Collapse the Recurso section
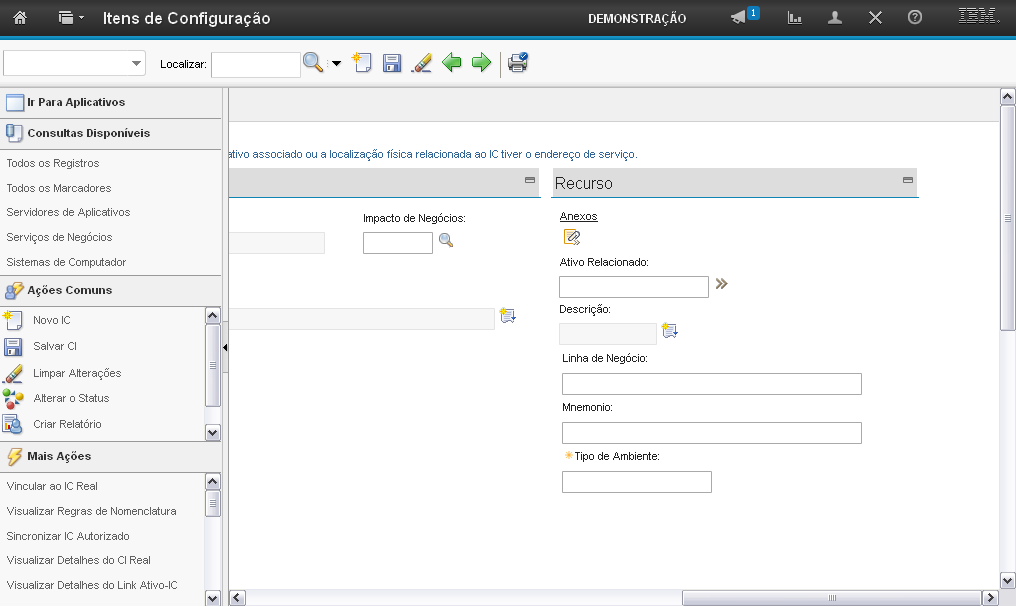Image resolution: width=1016 pixels, height=607 pixels. (907, 181)
